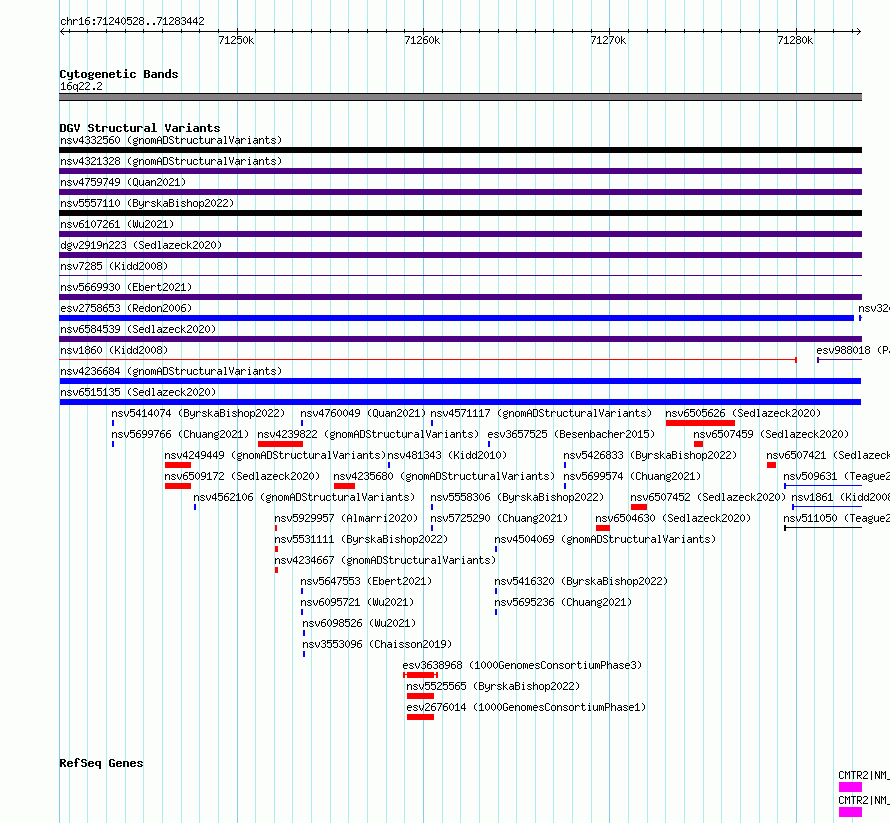Click the esv3638968 red variant bar
This screenshot has height=823, width=890.
[421, 675]
